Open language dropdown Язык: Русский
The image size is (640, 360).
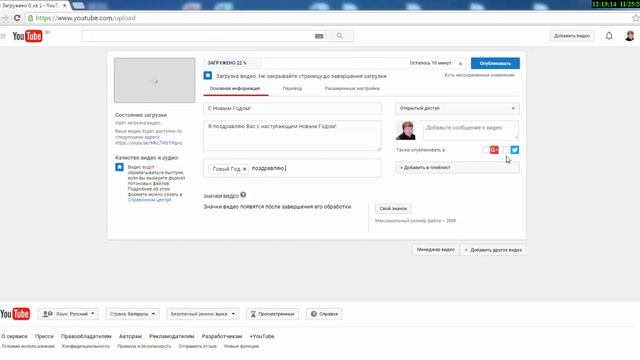point(69,314)
